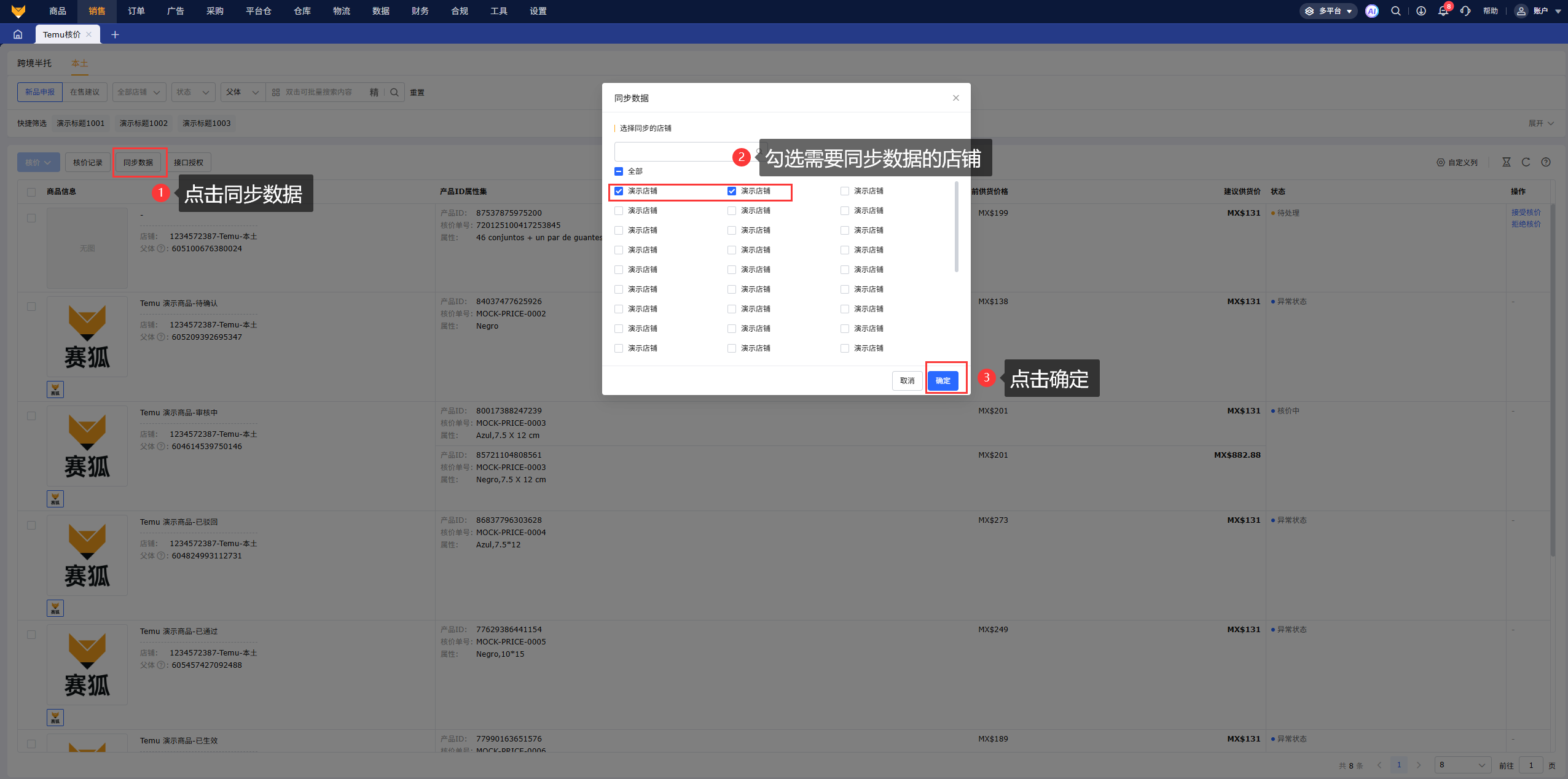Open global search magnifier in top bar
This screenshot has height=779, width=1568.
(1396, 11)
